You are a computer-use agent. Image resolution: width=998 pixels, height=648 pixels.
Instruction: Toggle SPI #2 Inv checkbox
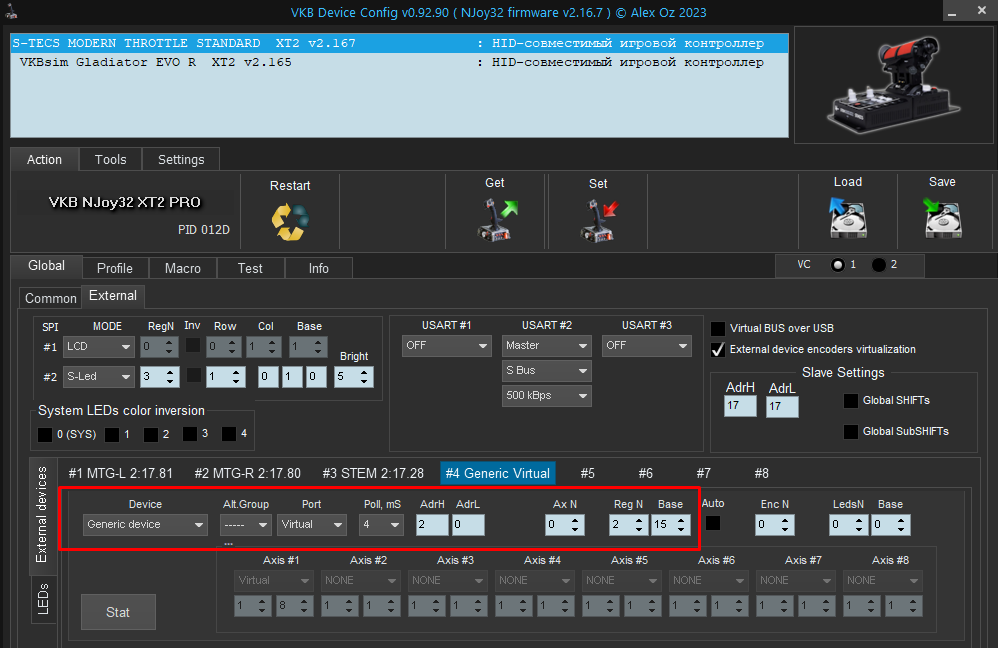click(193, 375)
